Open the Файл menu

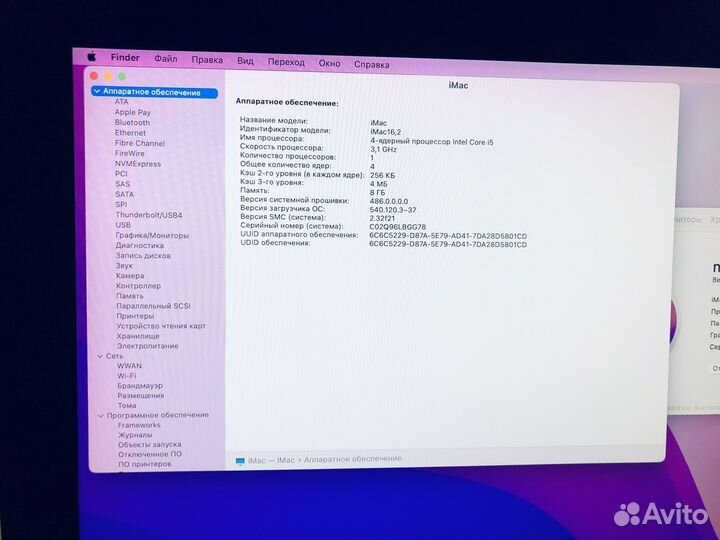166,59
